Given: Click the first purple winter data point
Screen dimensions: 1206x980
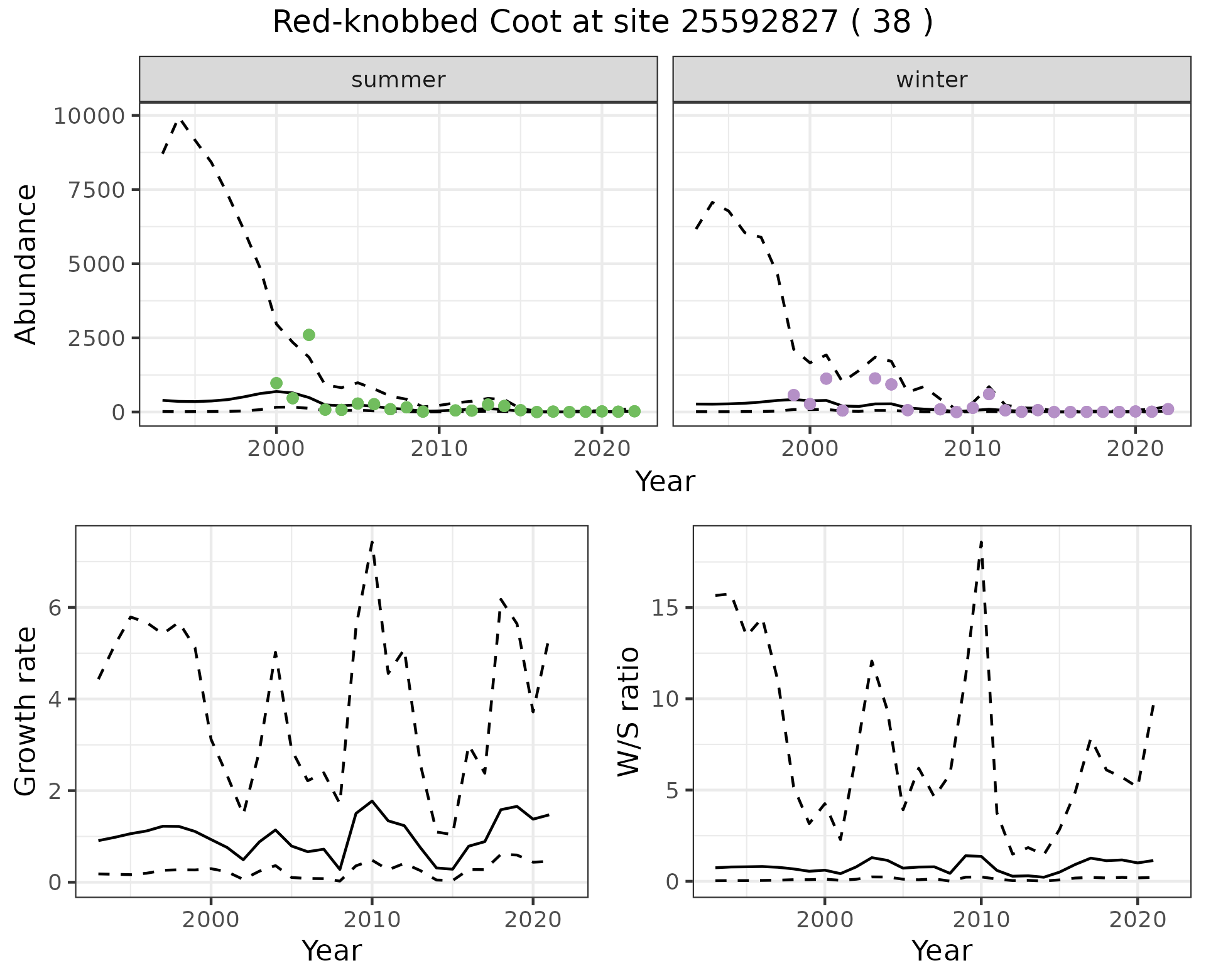Looking at the screenshot, I should coord(793,395).
